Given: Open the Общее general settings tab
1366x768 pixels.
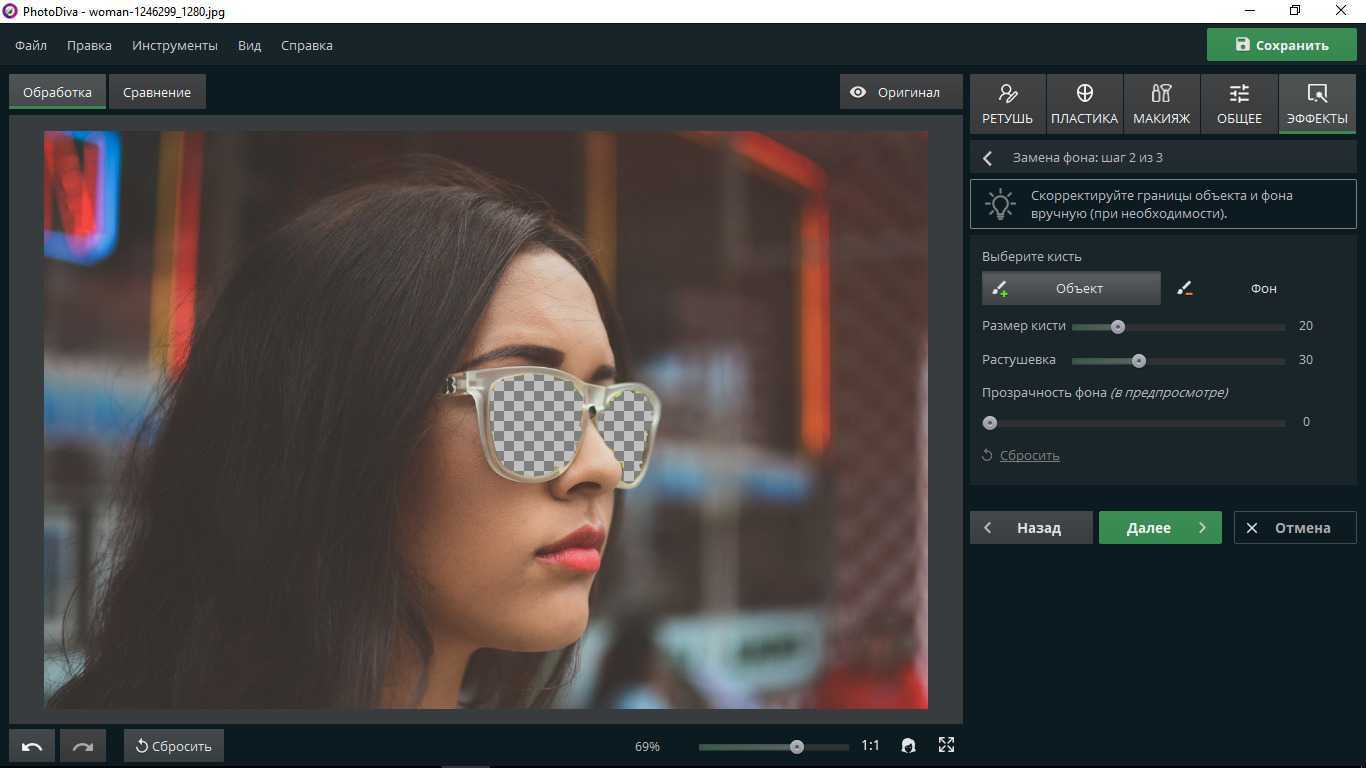Looking at the screenshot, I should (x=1239, y=104).
